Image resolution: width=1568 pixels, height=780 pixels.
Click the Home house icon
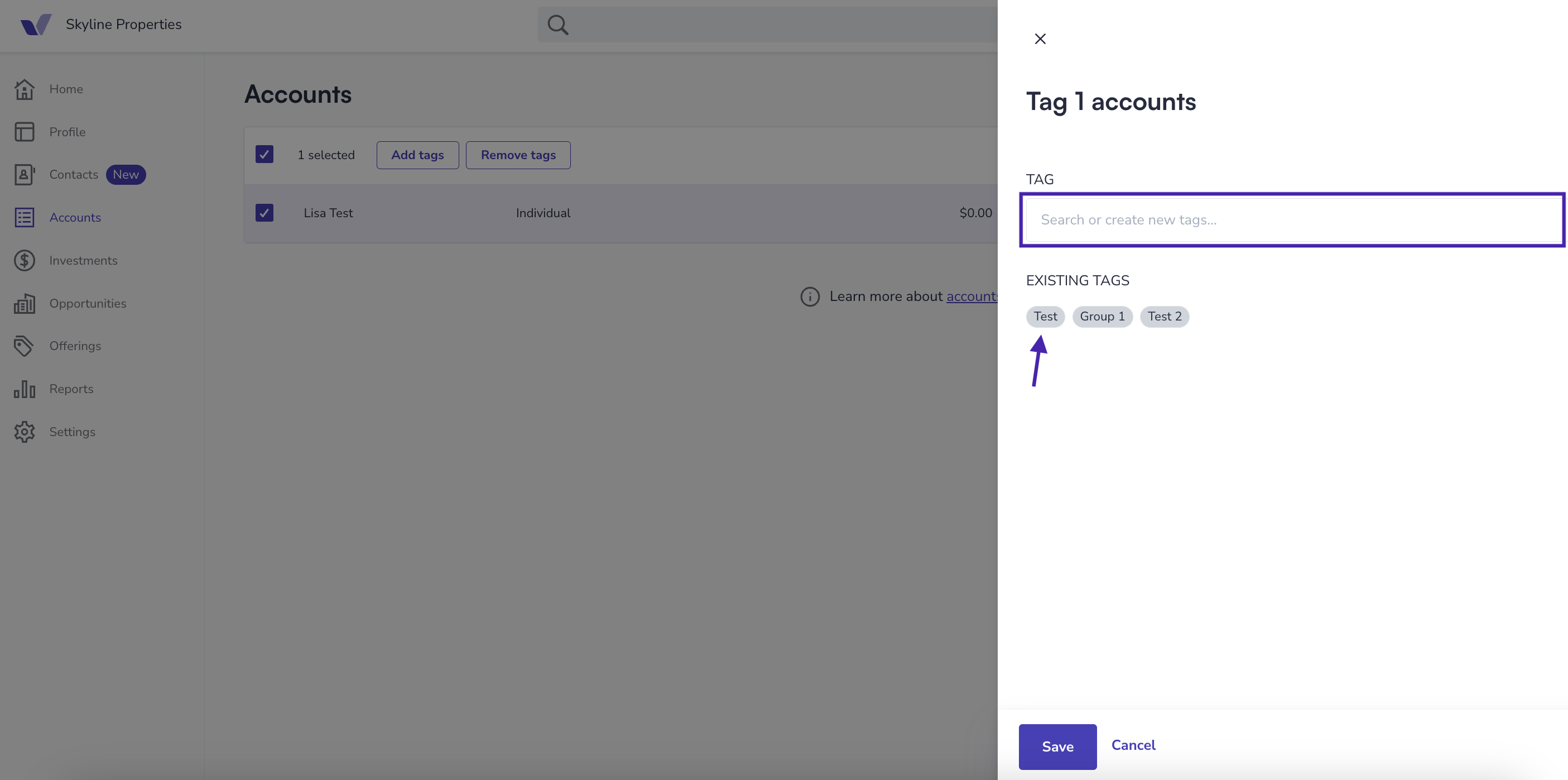tap(25, 89)
